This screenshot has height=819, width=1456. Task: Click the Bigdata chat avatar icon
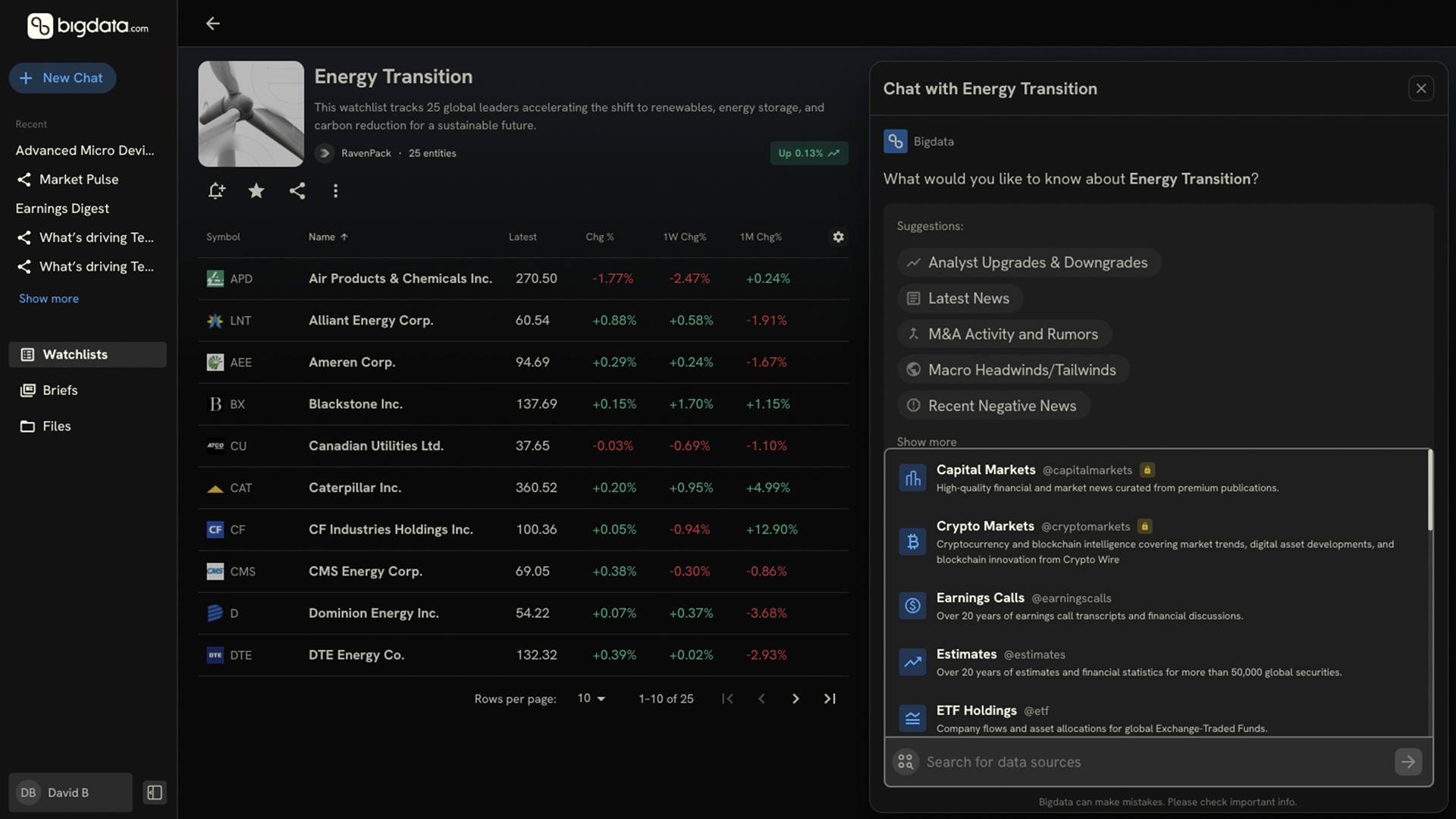coord(896,141)
